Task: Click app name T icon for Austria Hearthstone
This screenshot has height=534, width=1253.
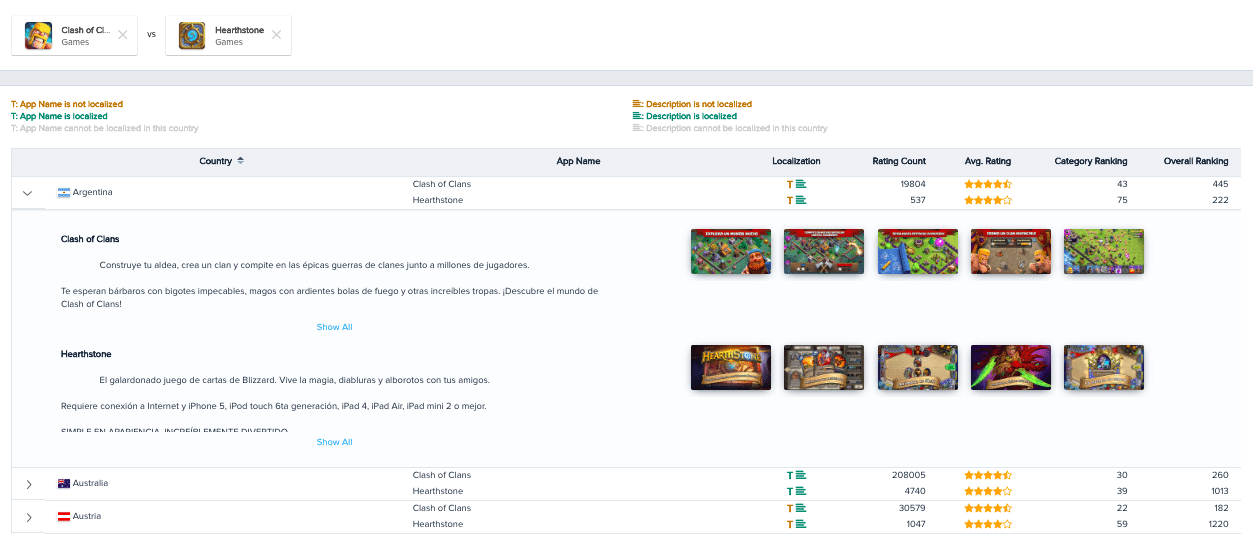Action: 790,524
